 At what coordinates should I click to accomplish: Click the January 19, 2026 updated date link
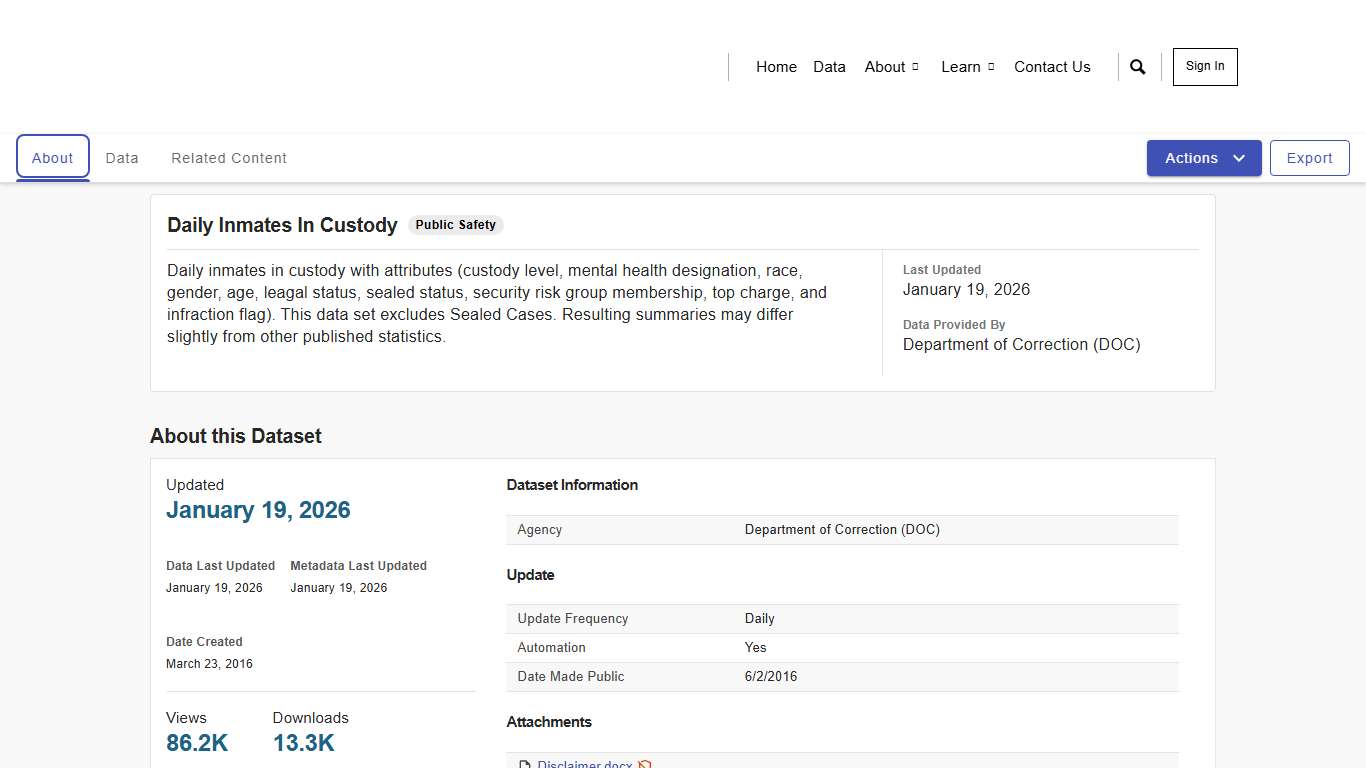pyautogui.click(x=258, y=510)
